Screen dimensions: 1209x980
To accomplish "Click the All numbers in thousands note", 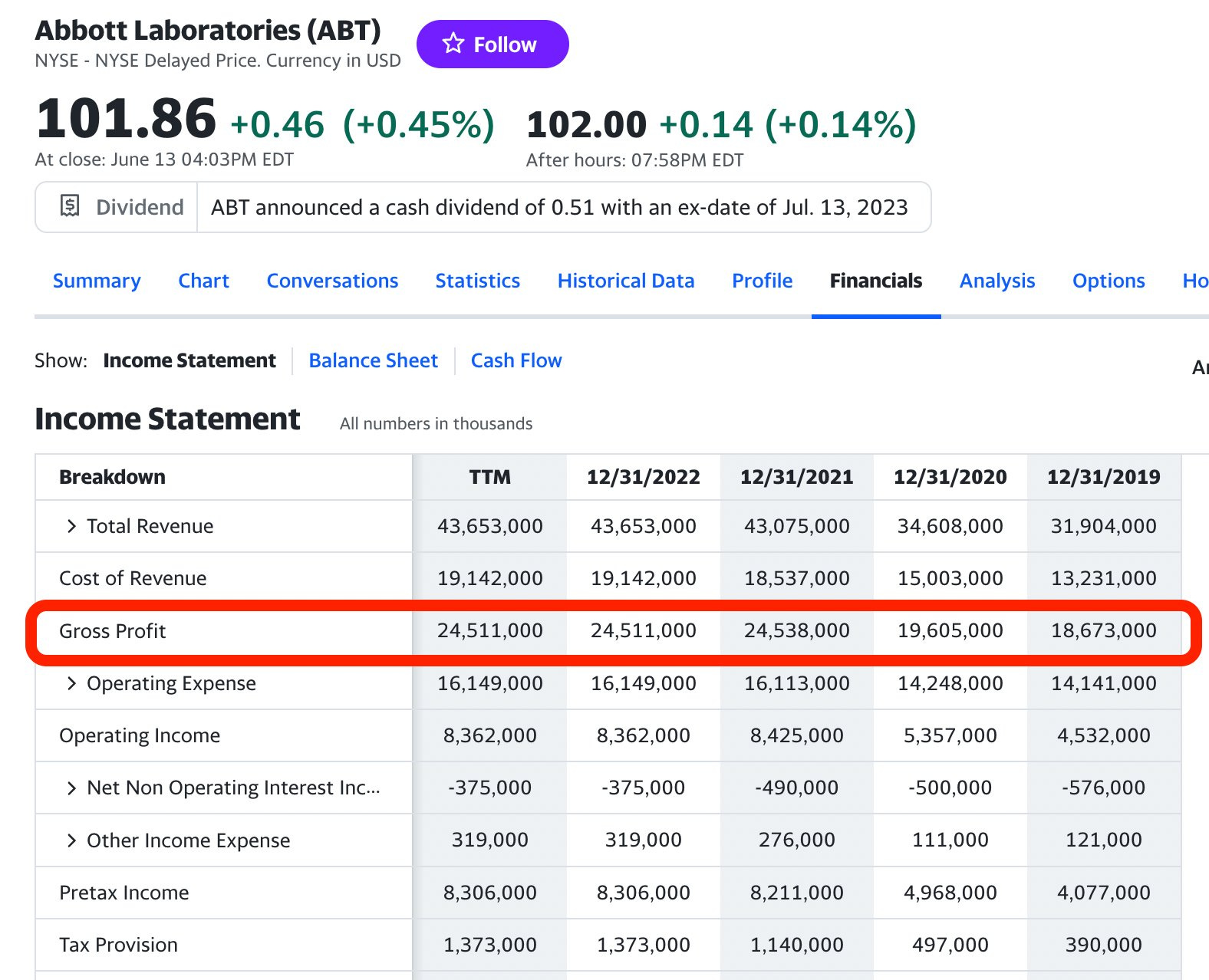I will 436,423.
